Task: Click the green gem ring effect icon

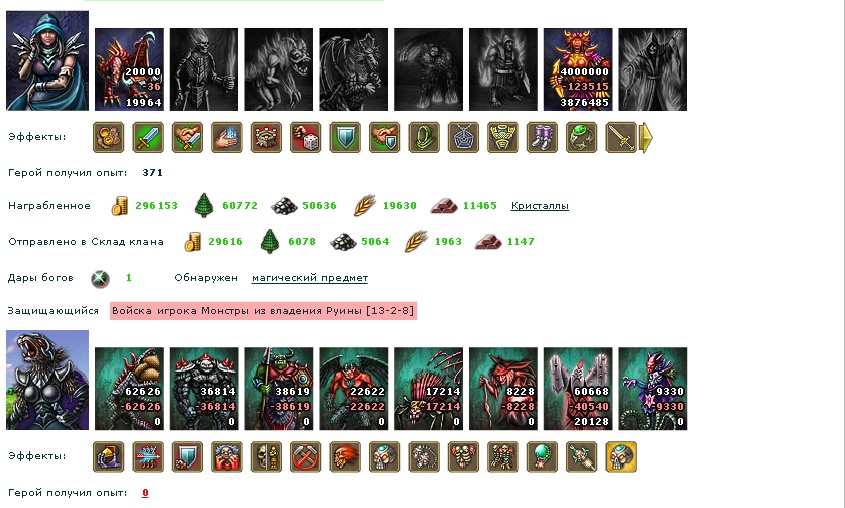Action: [581, 137]
